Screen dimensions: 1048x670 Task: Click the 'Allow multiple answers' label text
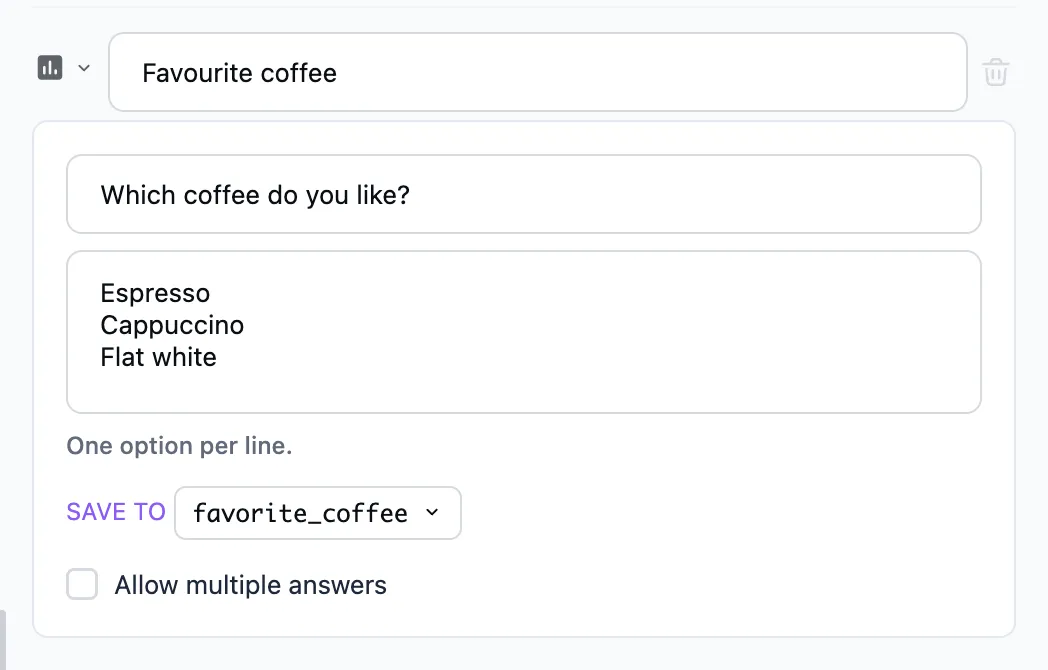251,585
